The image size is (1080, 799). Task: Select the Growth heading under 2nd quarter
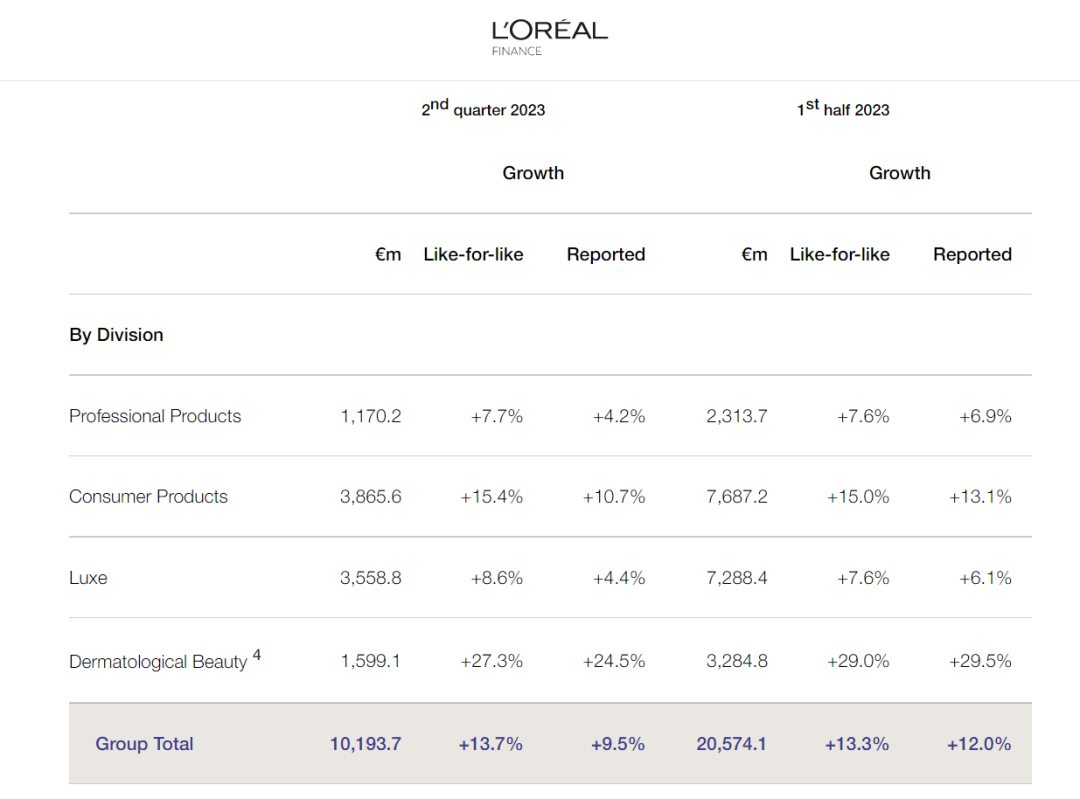point(533,173)
